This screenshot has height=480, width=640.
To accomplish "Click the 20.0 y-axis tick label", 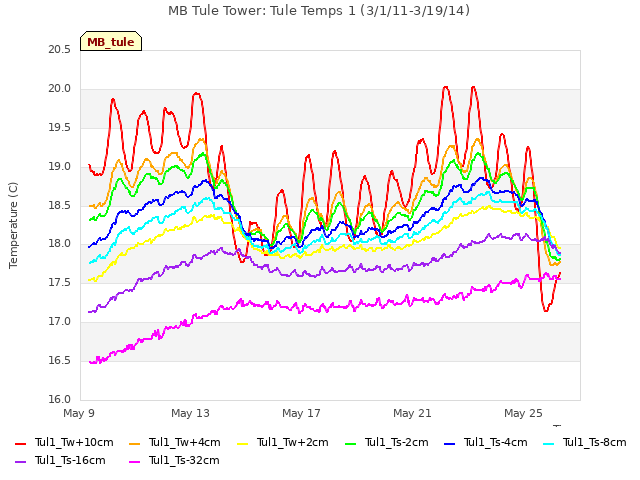I will (60, 89).
